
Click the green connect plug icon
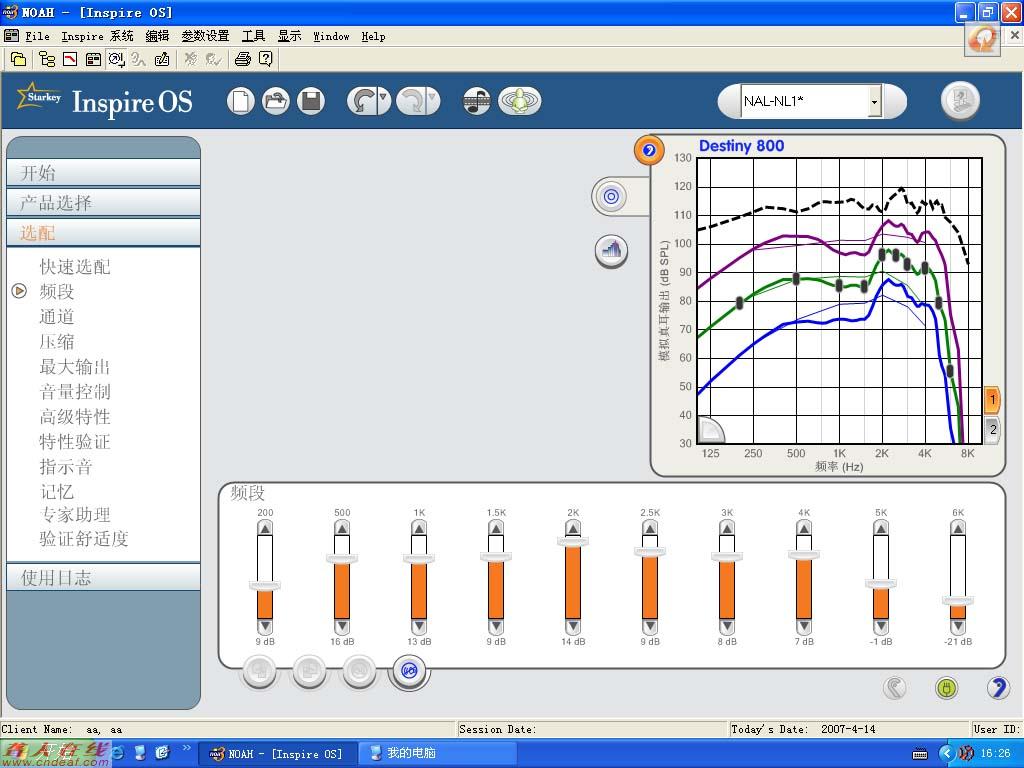(x=946, y=687)
